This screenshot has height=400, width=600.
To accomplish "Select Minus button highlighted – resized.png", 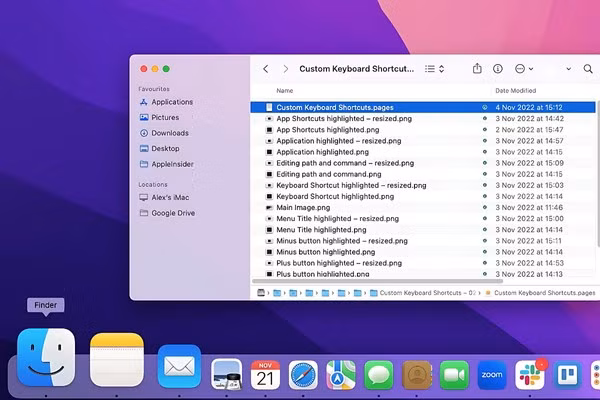I will (423, 241).
